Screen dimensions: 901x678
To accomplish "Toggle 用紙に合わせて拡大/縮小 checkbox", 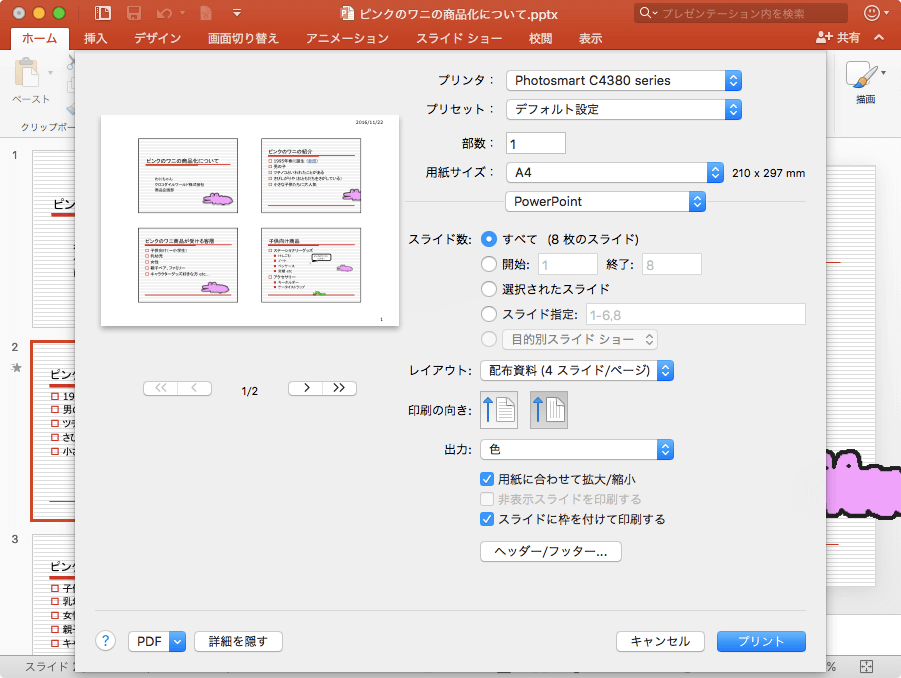I will point(487,479).
